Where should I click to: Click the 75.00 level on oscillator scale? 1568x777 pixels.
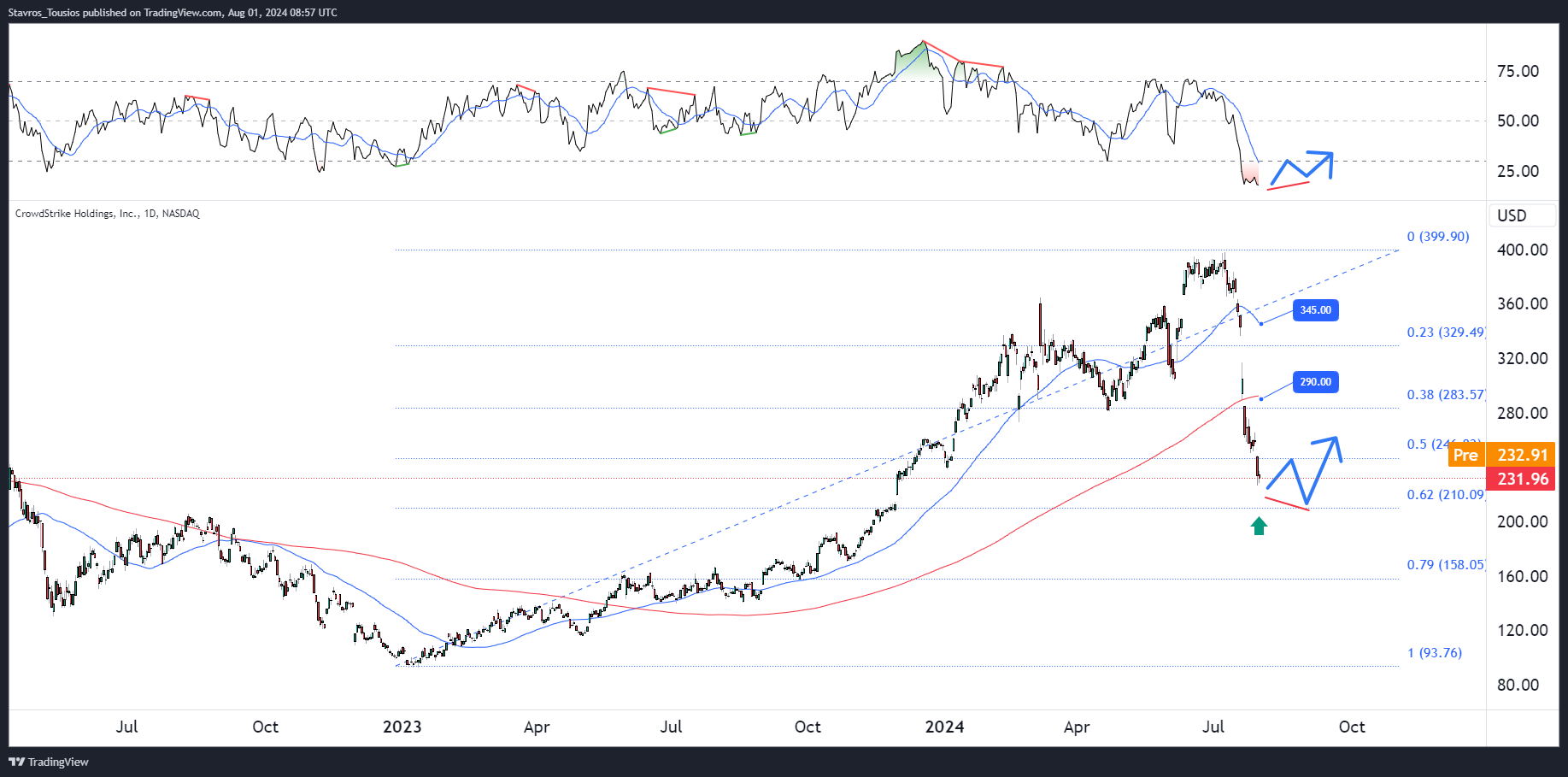(1518, 71)
